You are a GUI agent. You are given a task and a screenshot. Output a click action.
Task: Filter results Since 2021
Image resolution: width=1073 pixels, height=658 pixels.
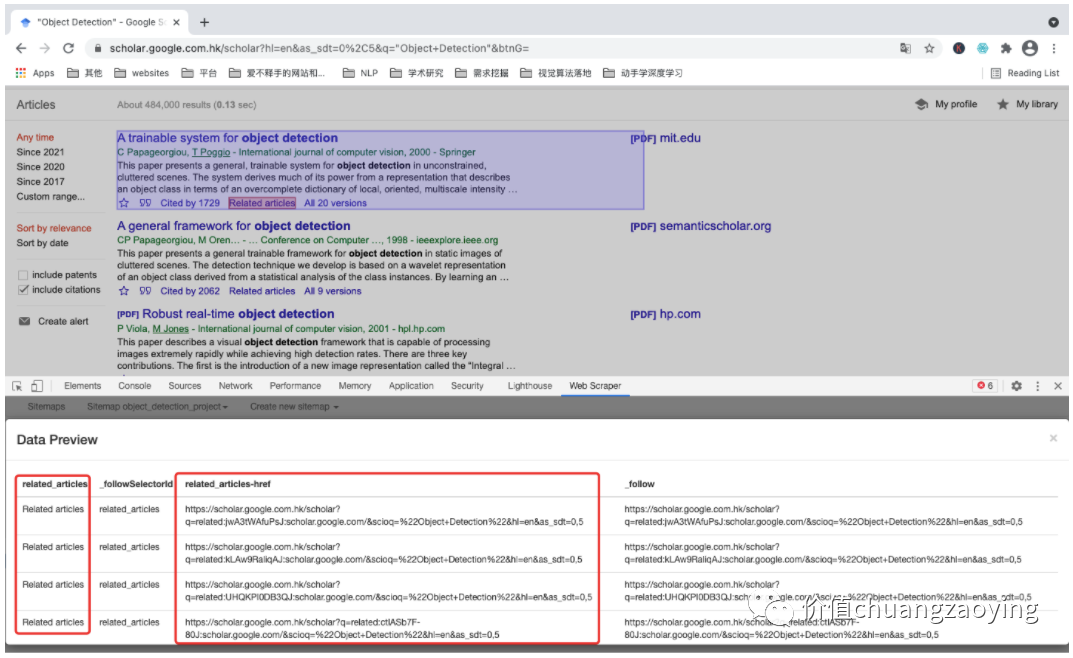tap(40, 153)
